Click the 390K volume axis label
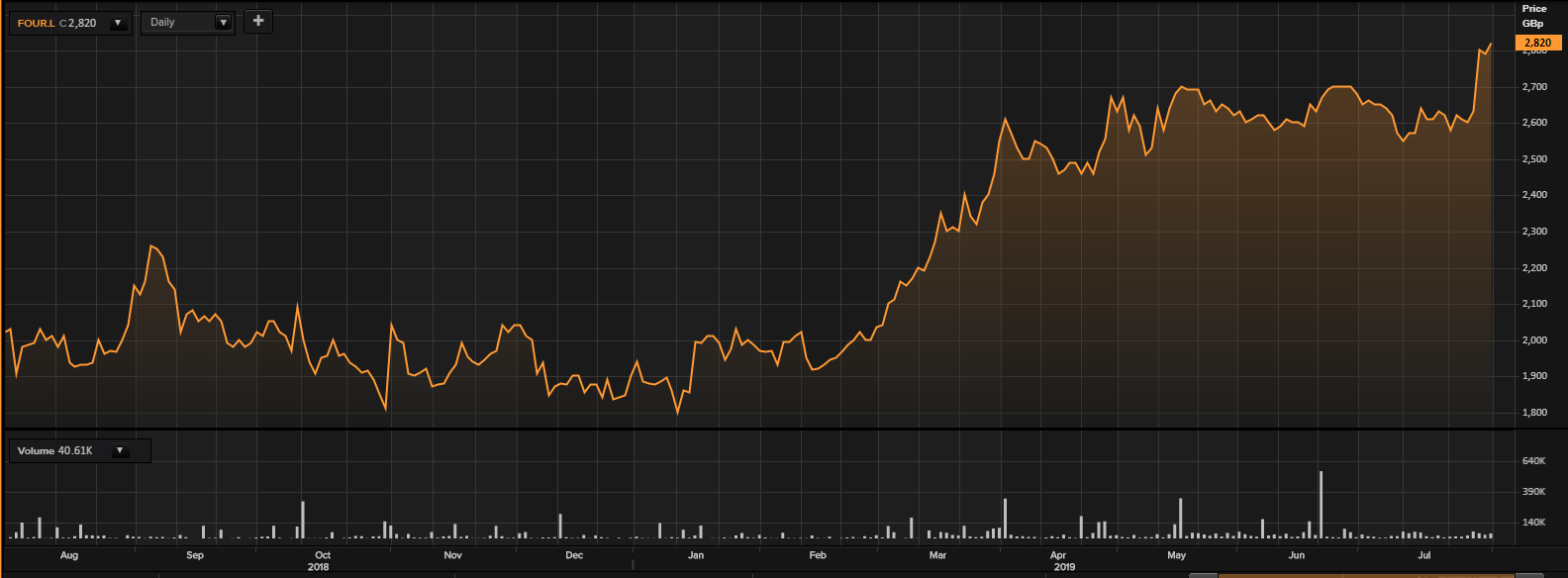 click(x=1533, y=492)
